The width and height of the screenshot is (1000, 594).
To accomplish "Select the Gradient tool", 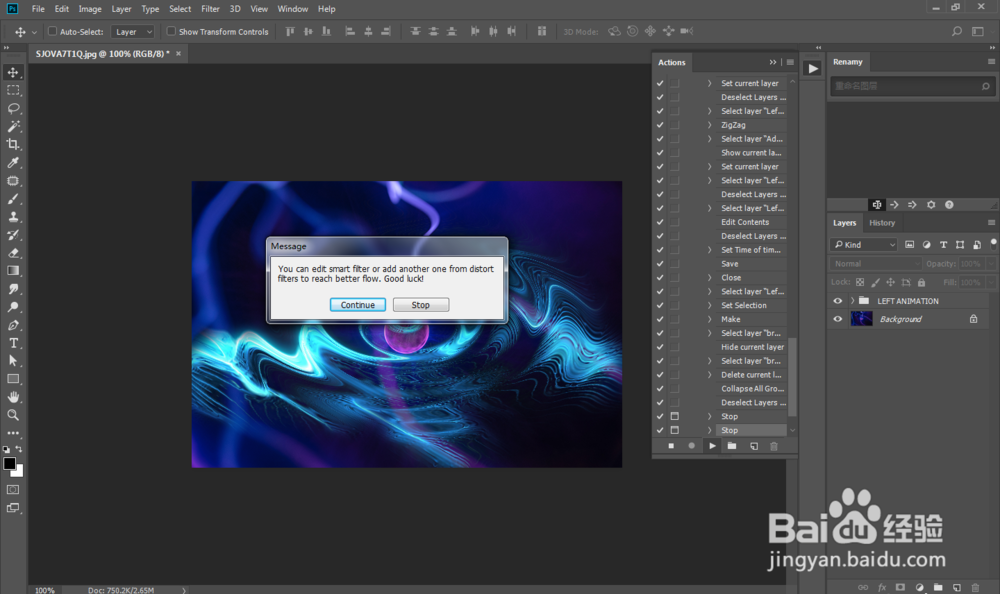I will pos(13,271).
